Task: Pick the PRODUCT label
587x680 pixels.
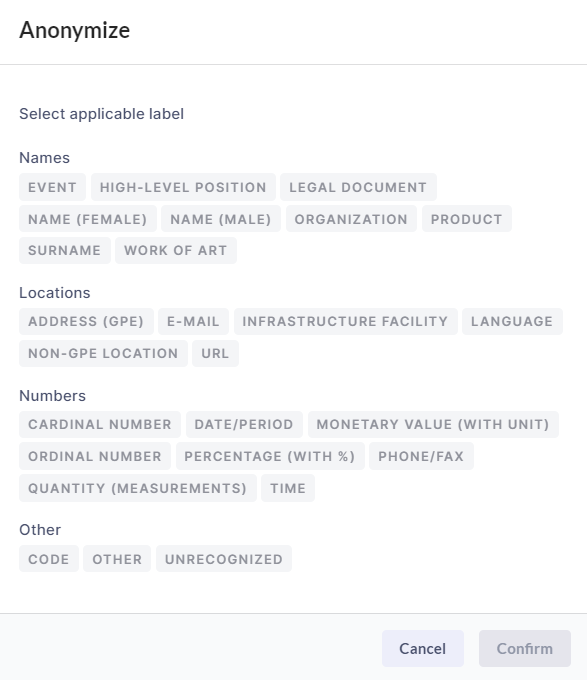Action: (466, 219)
